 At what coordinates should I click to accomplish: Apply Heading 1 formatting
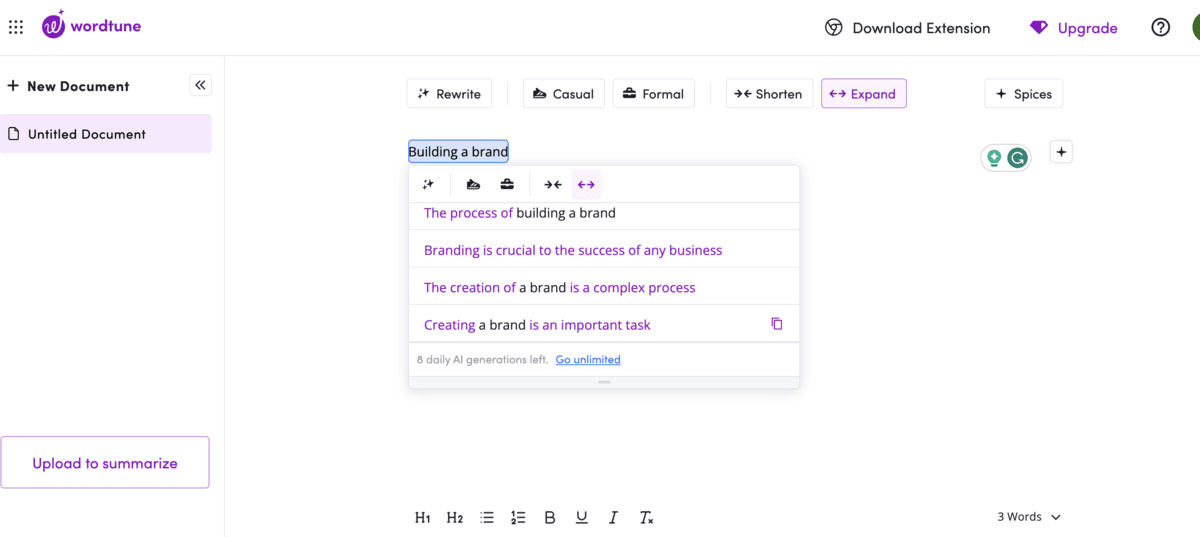click(x=423, y=517)
